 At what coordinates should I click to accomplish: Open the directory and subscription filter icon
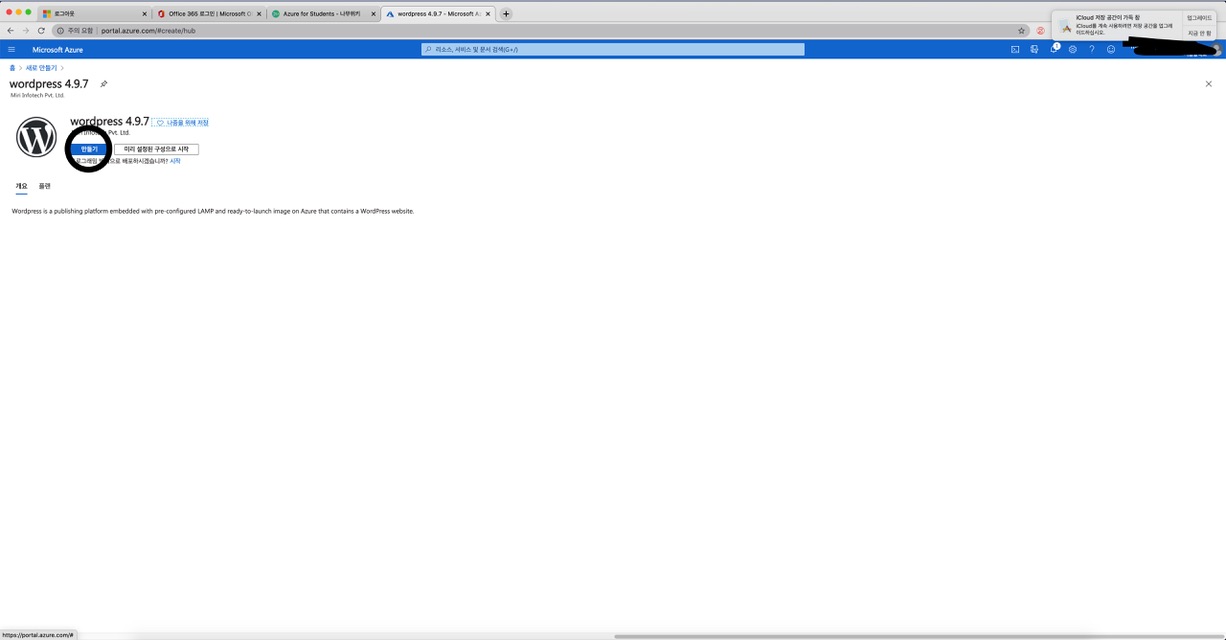[1034, 49]
